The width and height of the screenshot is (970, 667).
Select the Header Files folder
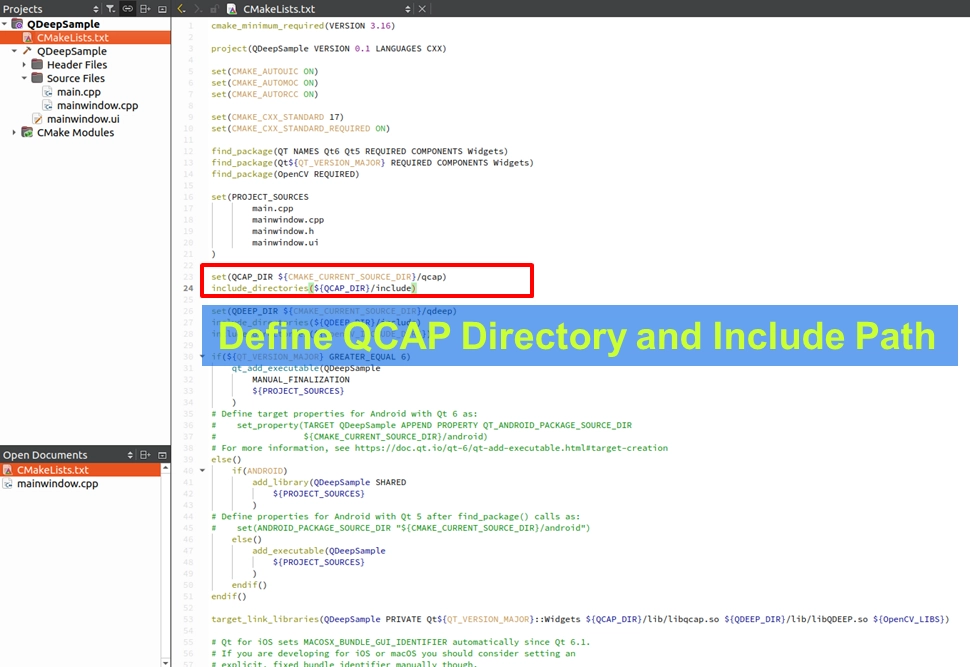pyautogui.click(x=77, y=65)
